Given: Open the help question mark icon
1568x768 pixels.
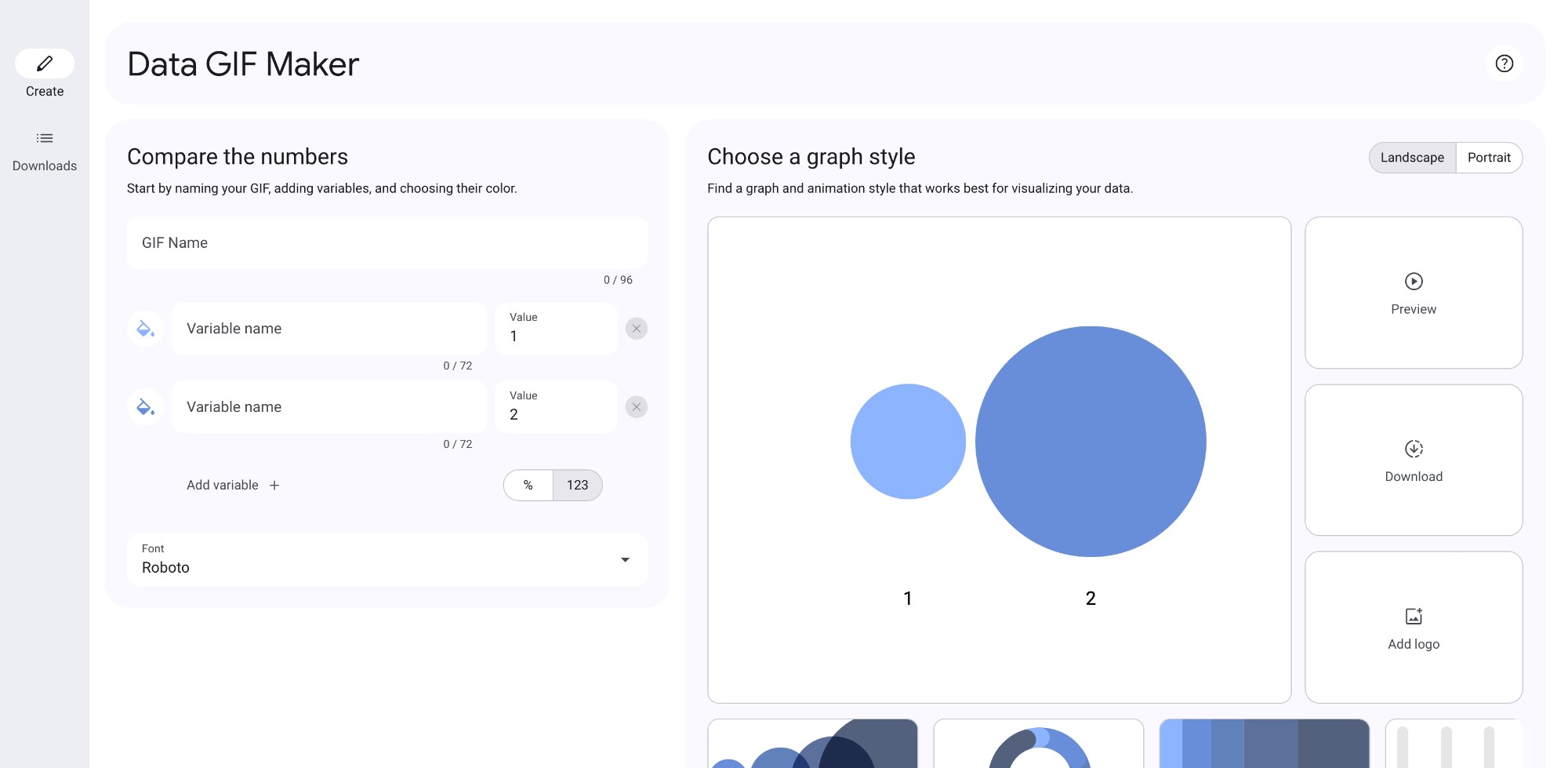Looking at the screenshot, I should [x=1504, y=64].
